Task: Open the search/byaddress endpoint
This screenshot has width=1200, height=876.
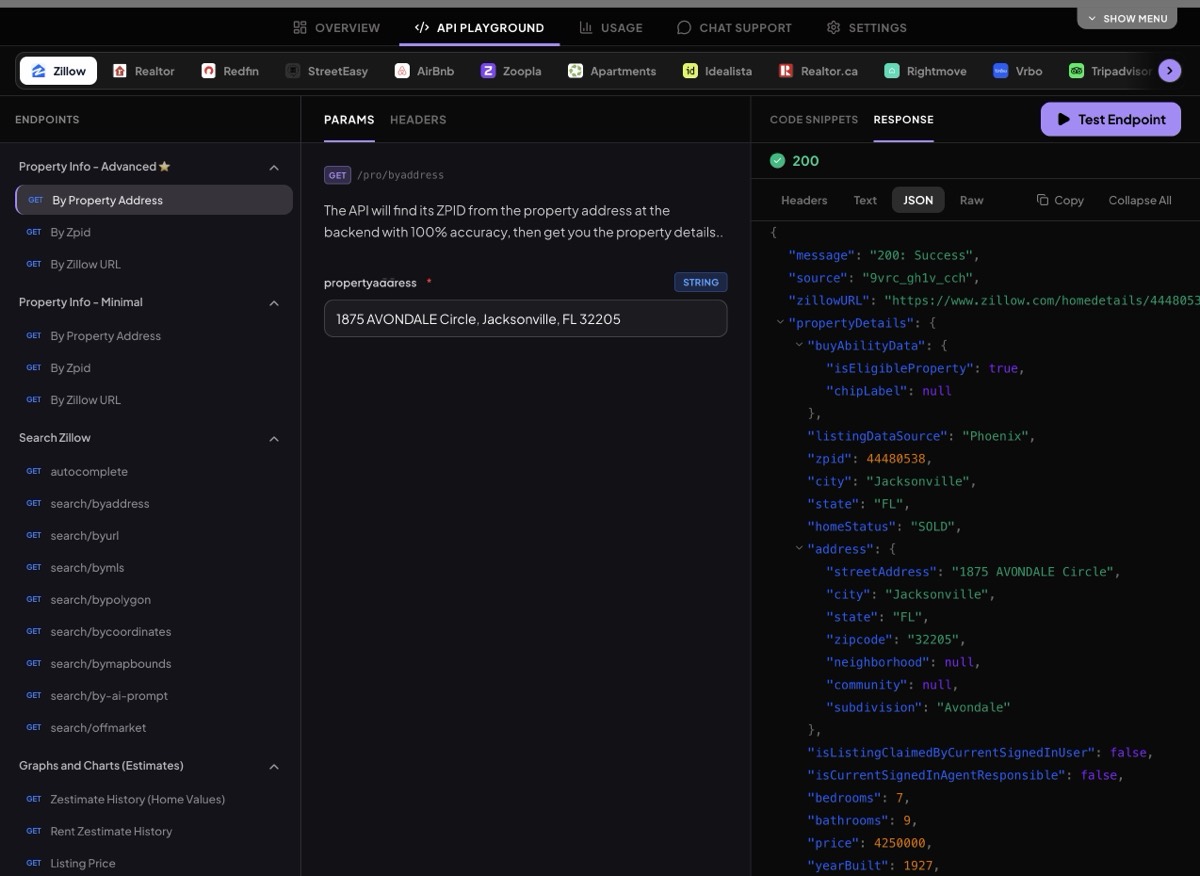Action: pos(154,504)
